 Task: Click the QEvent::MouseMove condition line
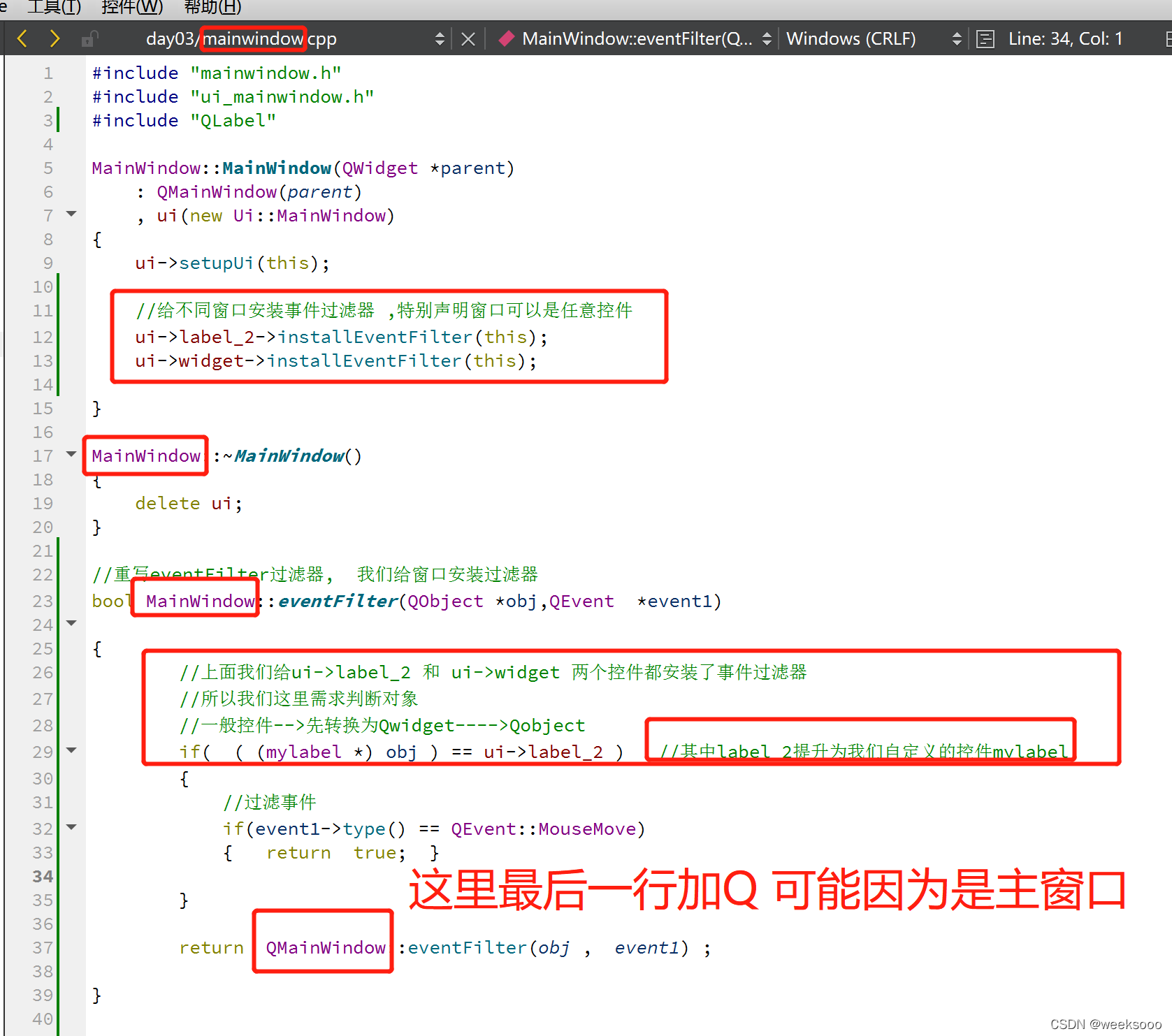click(434, 829)
